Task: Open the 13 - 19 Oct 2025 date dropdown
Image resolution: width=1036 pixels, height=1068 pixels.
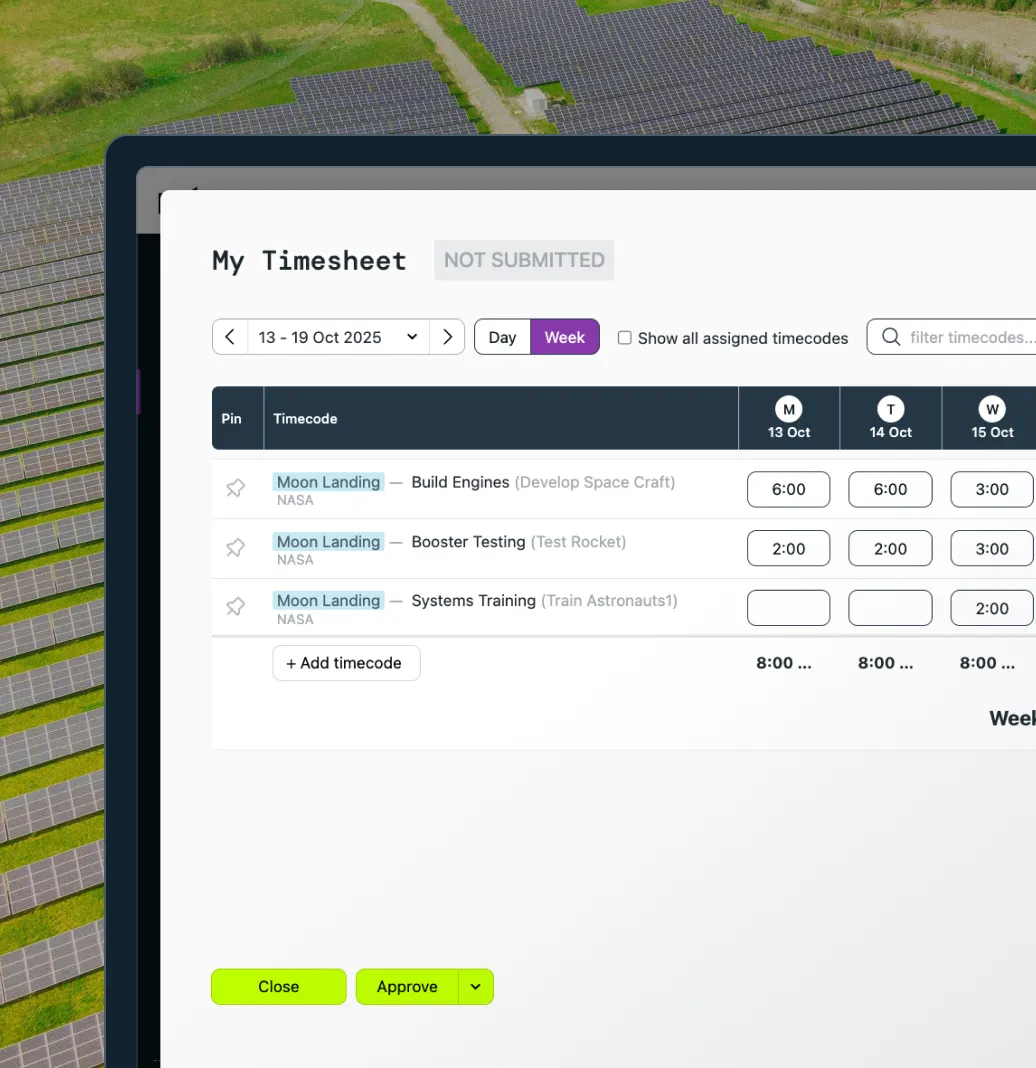Action: (339, 337)
